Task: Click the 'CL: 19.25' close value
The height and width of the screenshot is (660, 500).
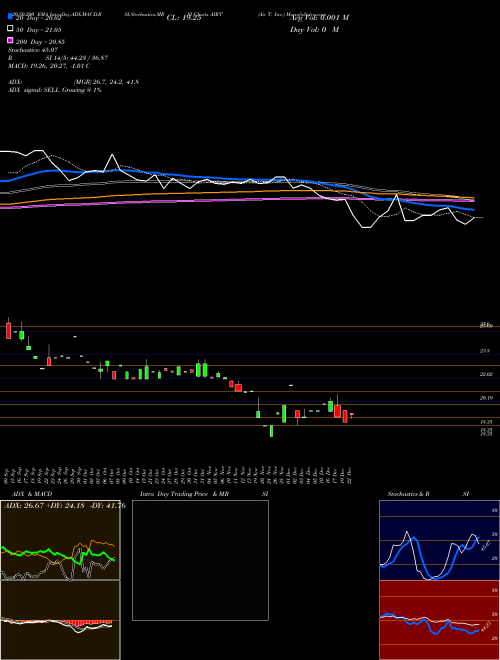Action: [x=184, y=18]
